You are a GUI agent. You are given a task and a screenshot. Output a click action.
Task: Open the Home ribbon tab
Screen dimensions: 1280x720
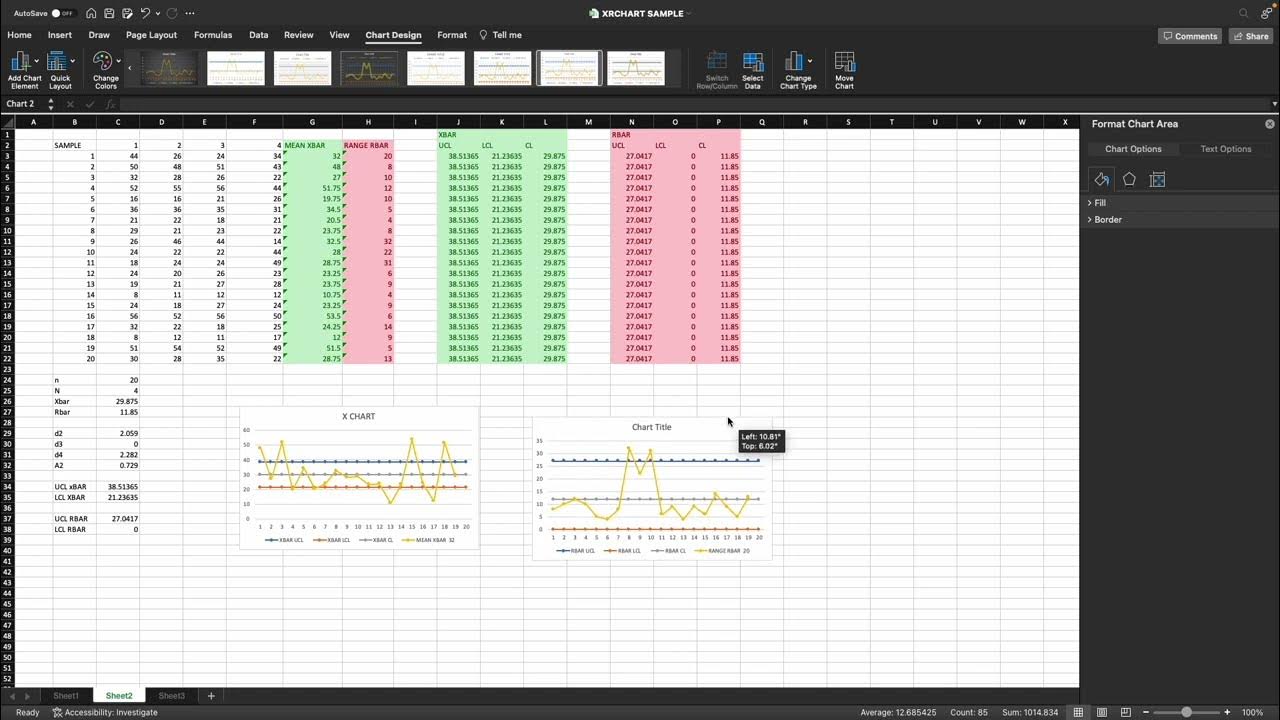point(19,35)
